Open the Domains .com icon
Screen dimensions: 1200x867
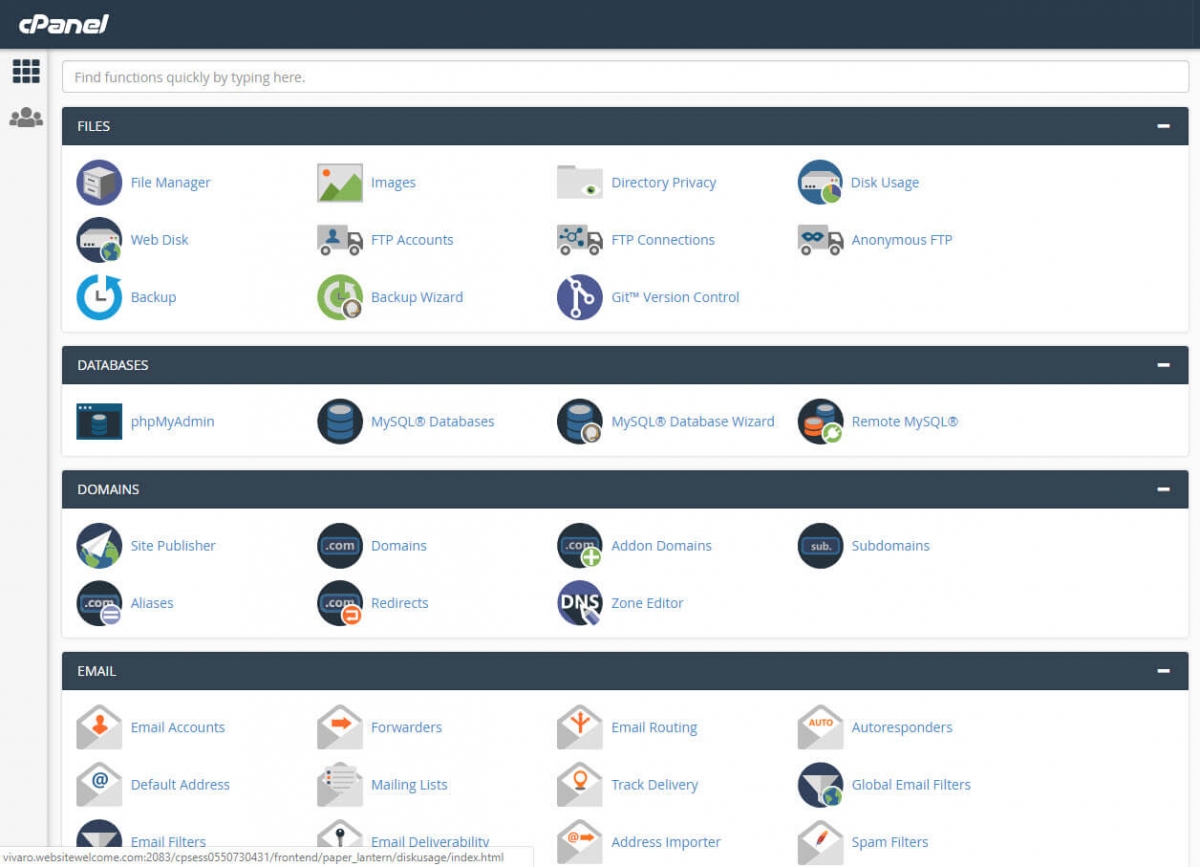coord(340,546)
